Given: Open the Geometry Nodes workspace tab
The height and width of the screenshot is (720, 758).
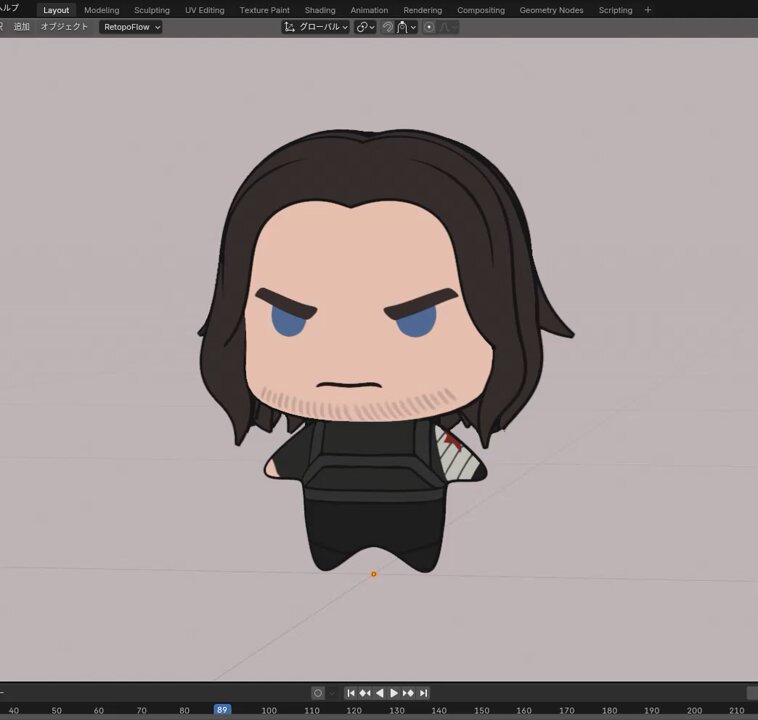Looking at the screenshot, I should [551, 10].
